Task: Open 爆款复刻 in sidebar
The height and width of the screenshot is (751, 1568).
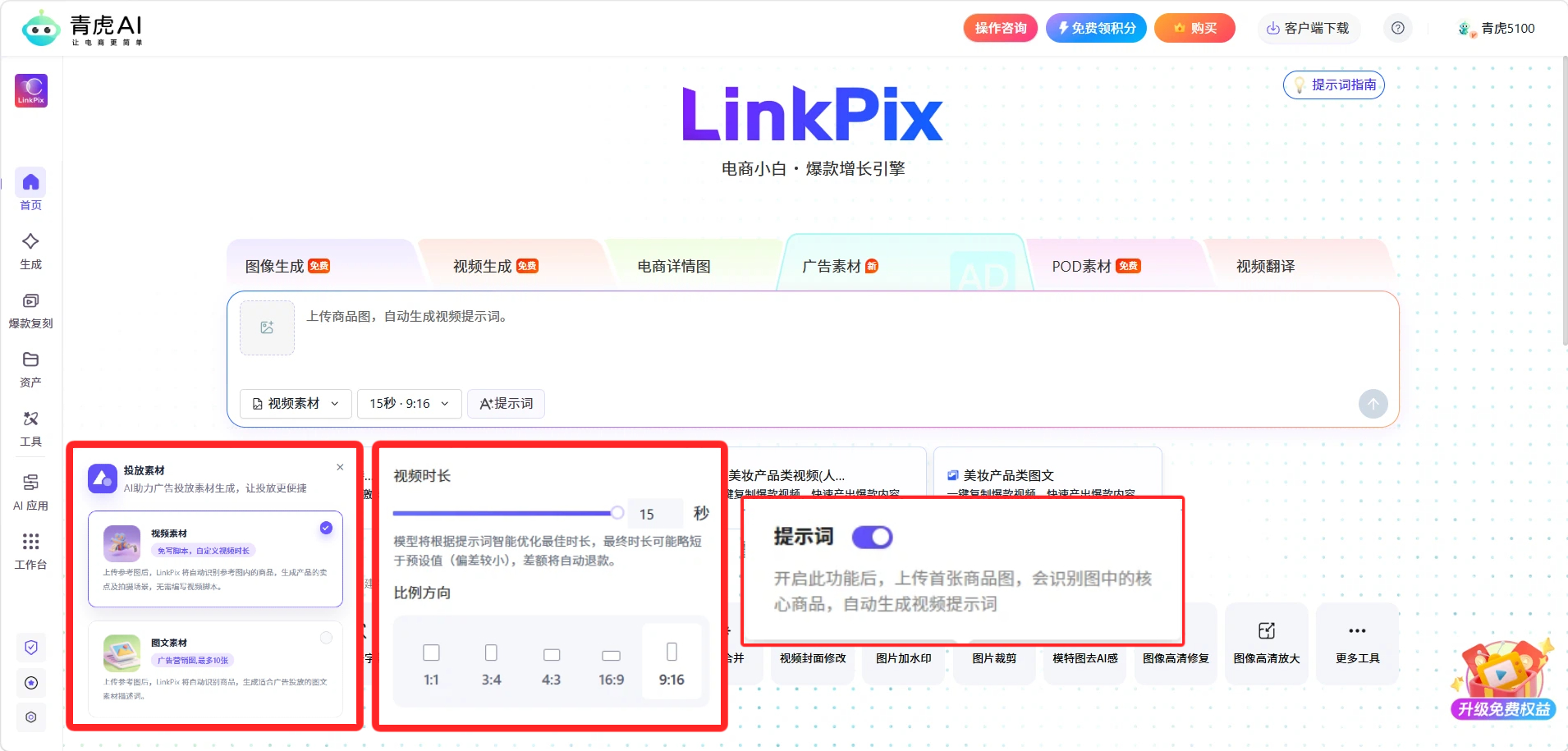Action: tap(30, 310)
